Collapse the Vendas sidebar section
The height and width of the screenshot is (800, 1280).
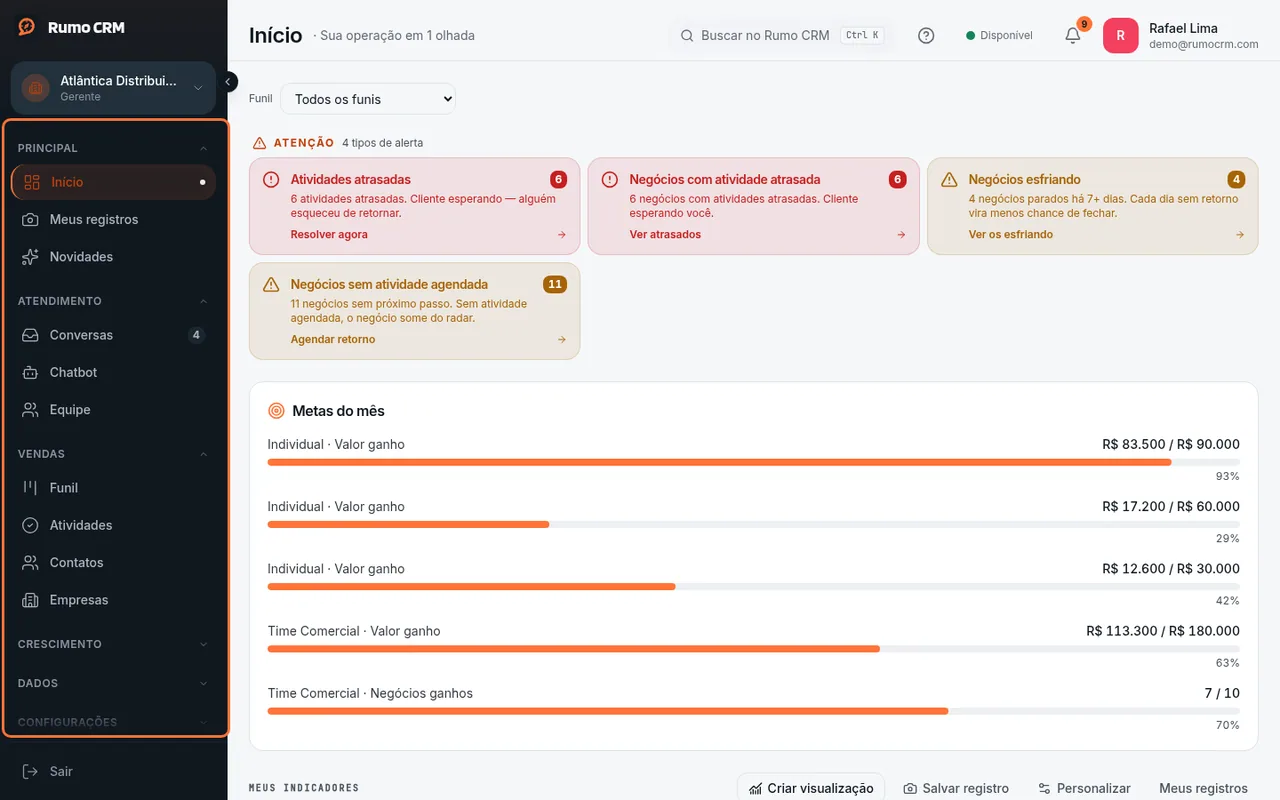point(113,454)
